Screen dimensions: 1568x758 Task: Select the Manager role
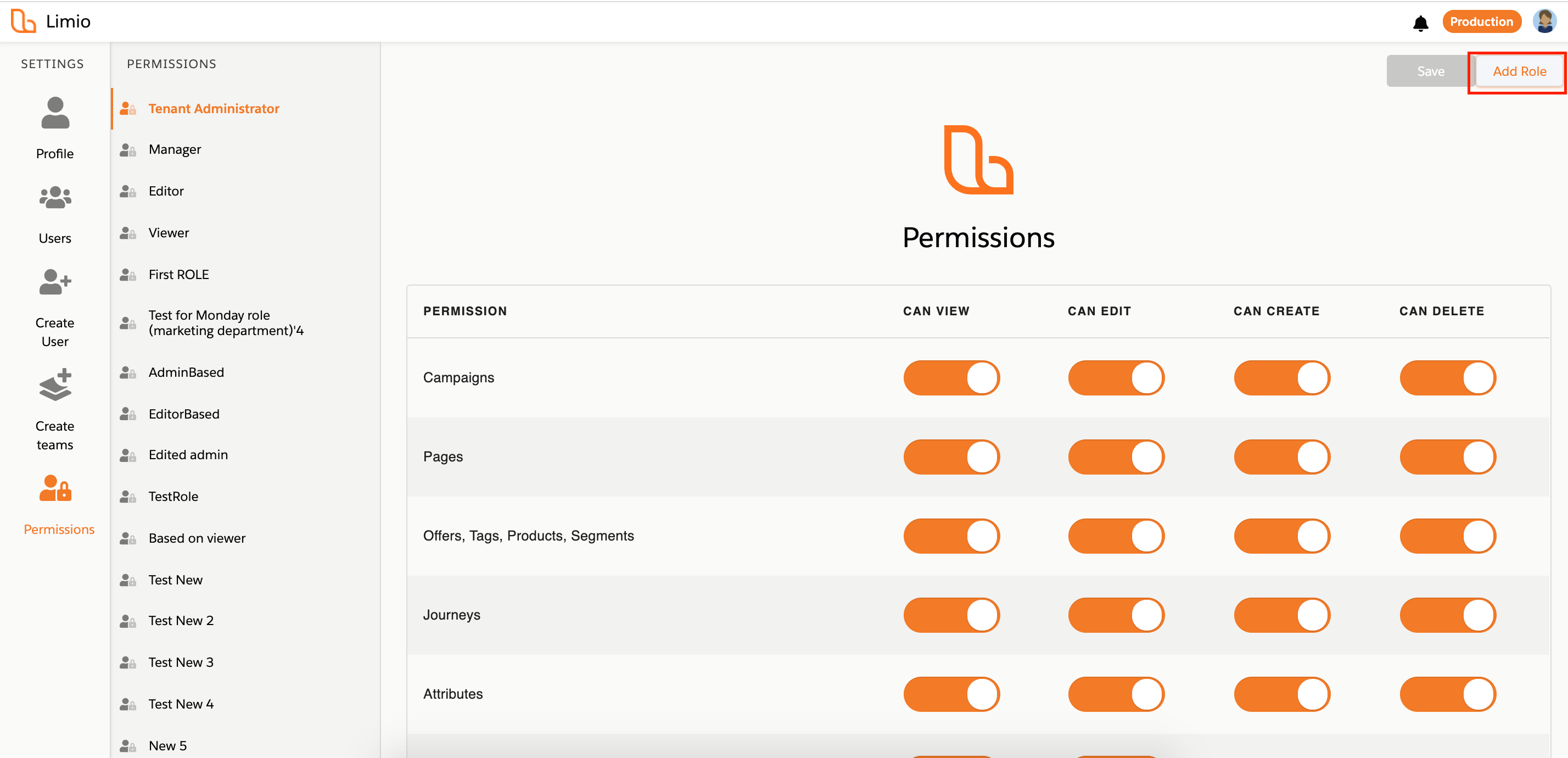pos(175,150)
